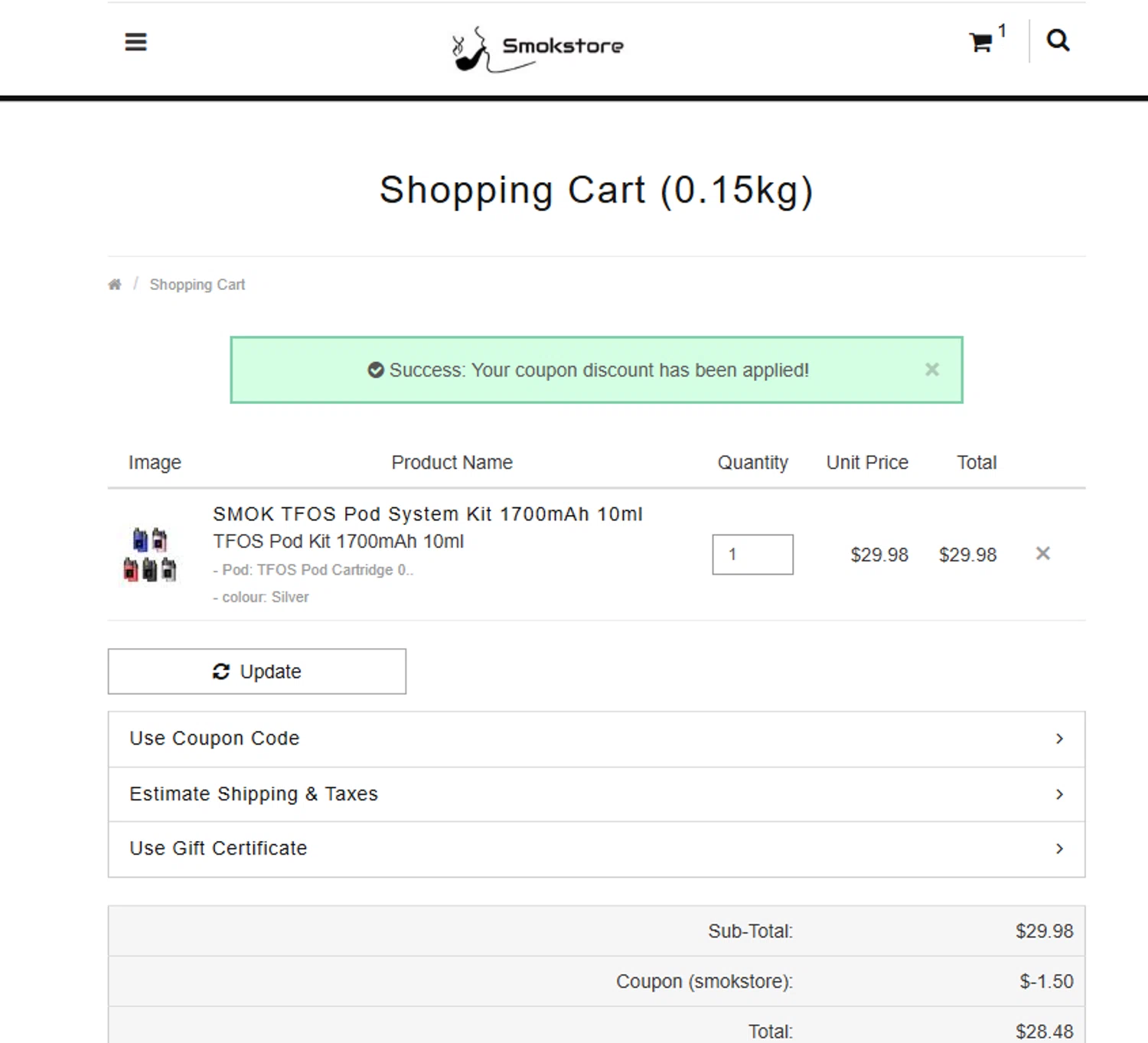Open the search magnifier icon
This screenshot has width=1148, height=1043.
pos(1058,41)
